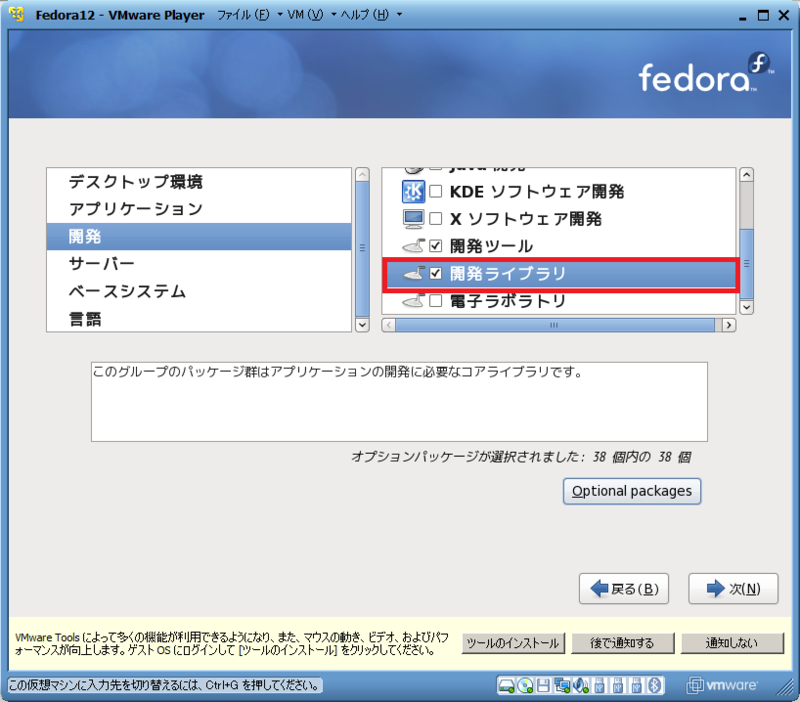Click the CD/DVD drive icon in the status bar
The width and height of the screenshot is (800, 702).
526,687
